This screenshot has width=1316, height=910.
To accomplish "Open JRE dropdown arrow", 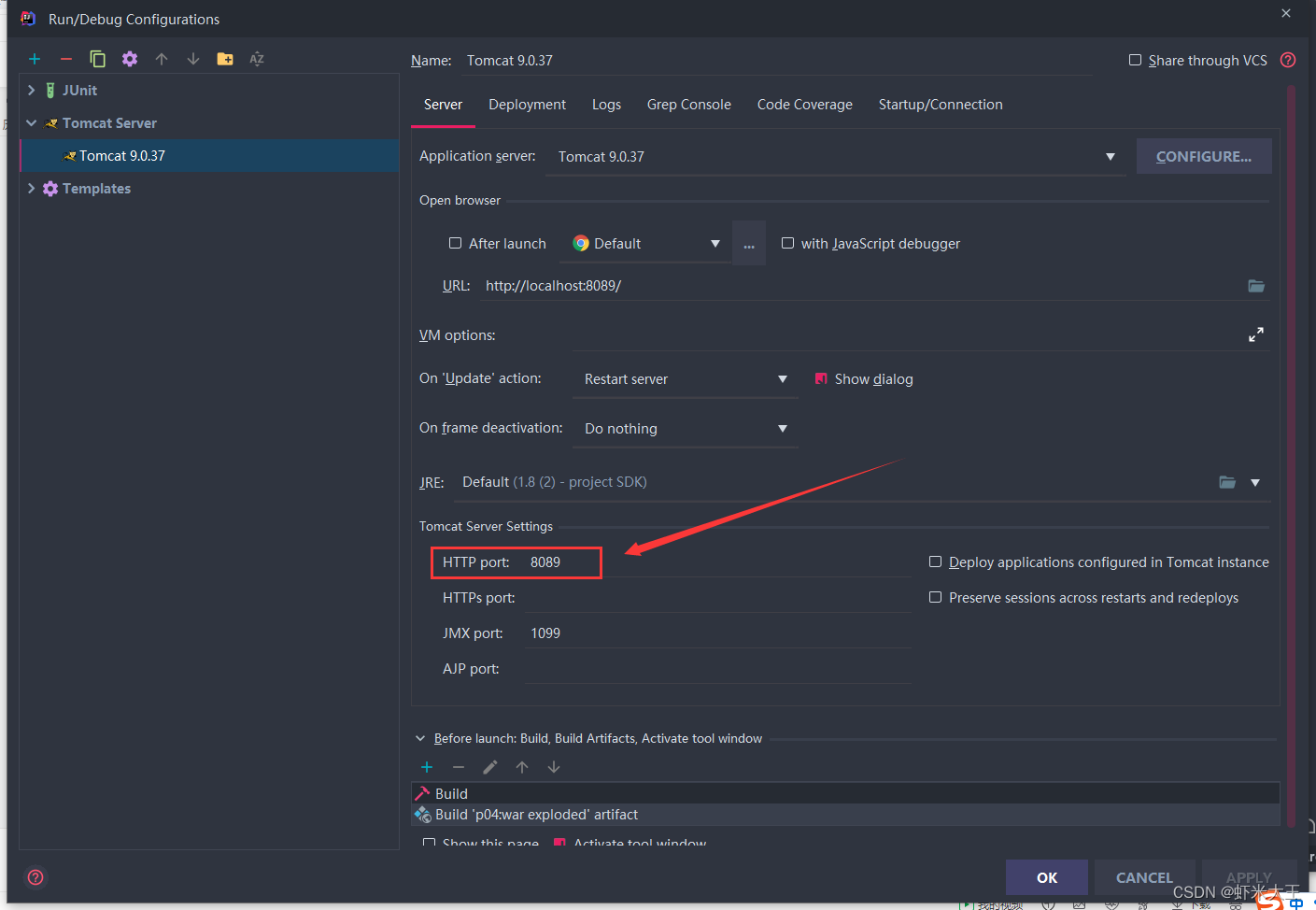I will pos(1255,482).
